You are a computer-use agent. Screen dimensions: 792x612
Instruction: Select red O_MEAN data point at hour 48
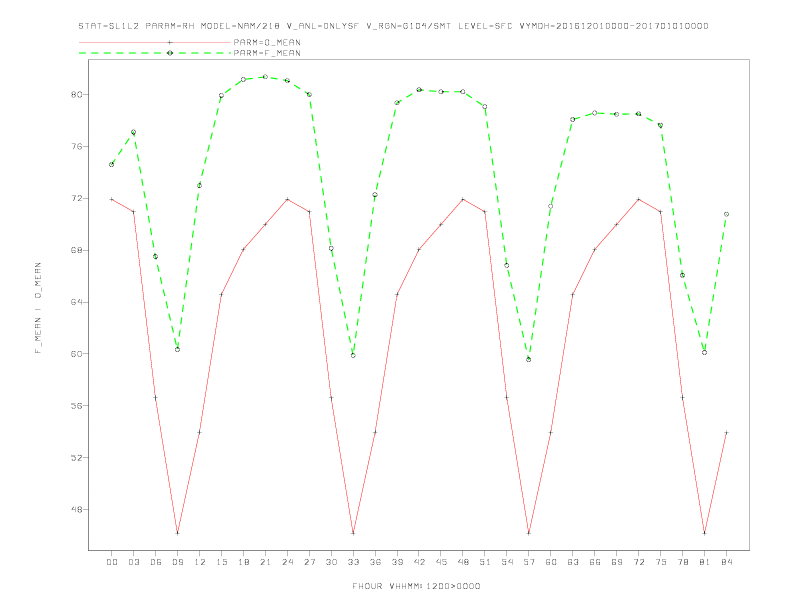tap(463, 199)
